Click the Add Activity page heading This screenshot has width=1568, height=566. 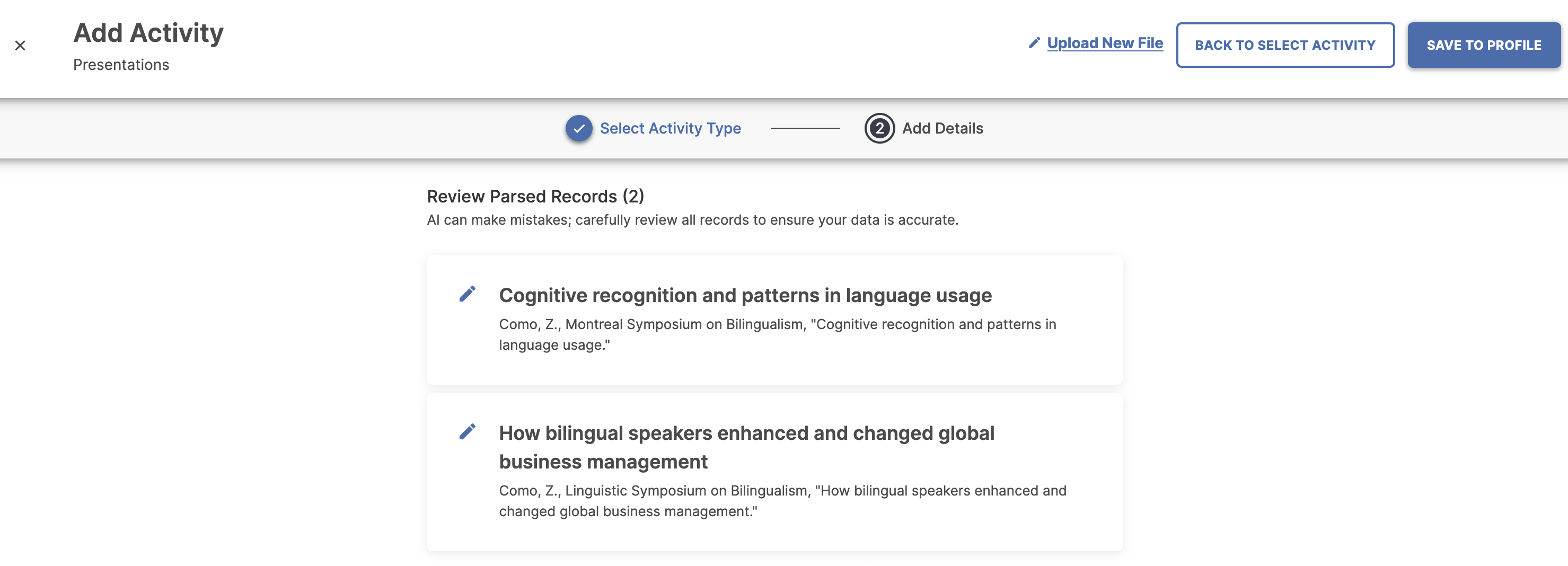tap(148, 33)
